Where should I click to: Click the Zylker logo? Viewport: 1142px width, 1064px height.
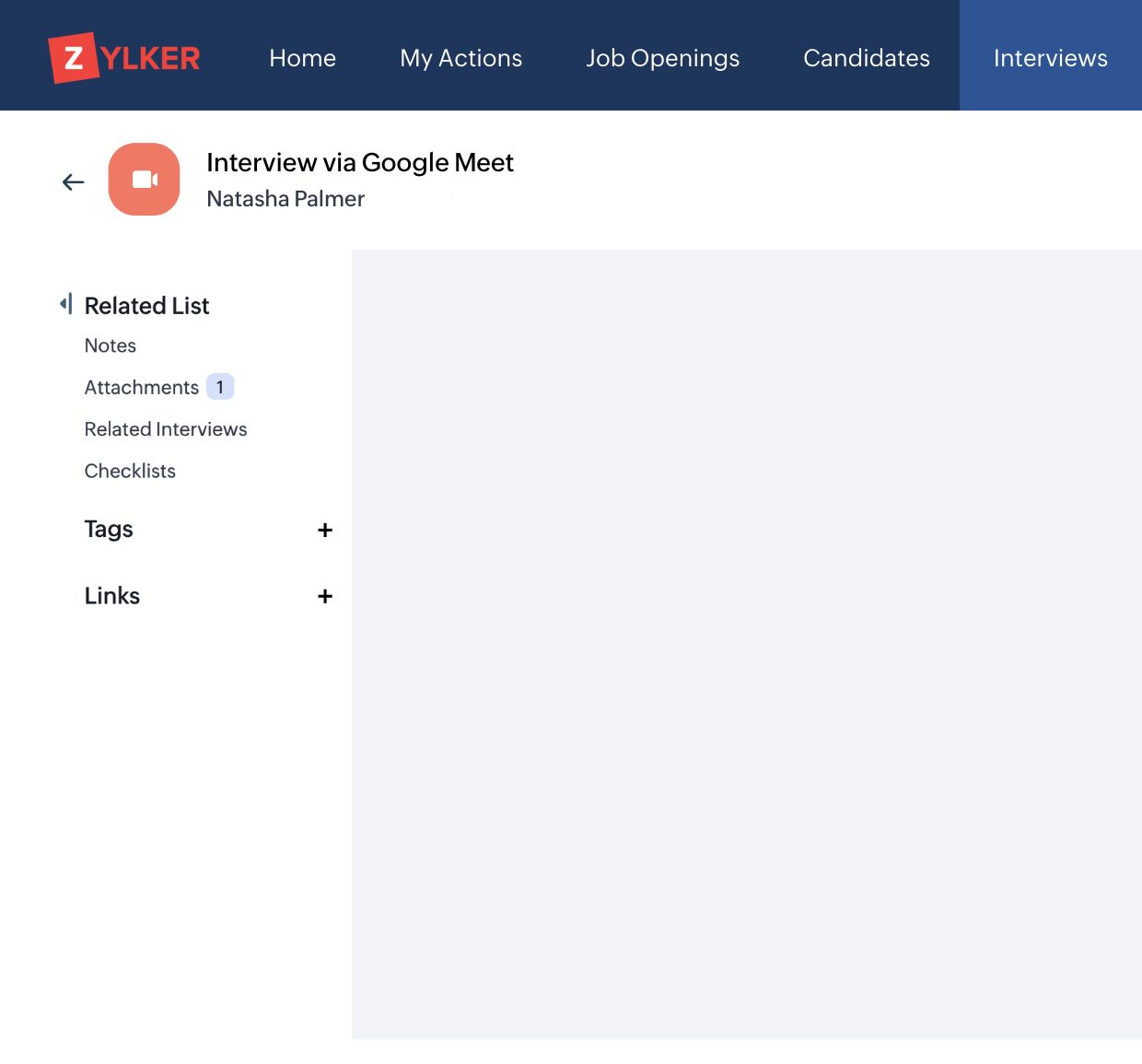(x=124, y=58)
